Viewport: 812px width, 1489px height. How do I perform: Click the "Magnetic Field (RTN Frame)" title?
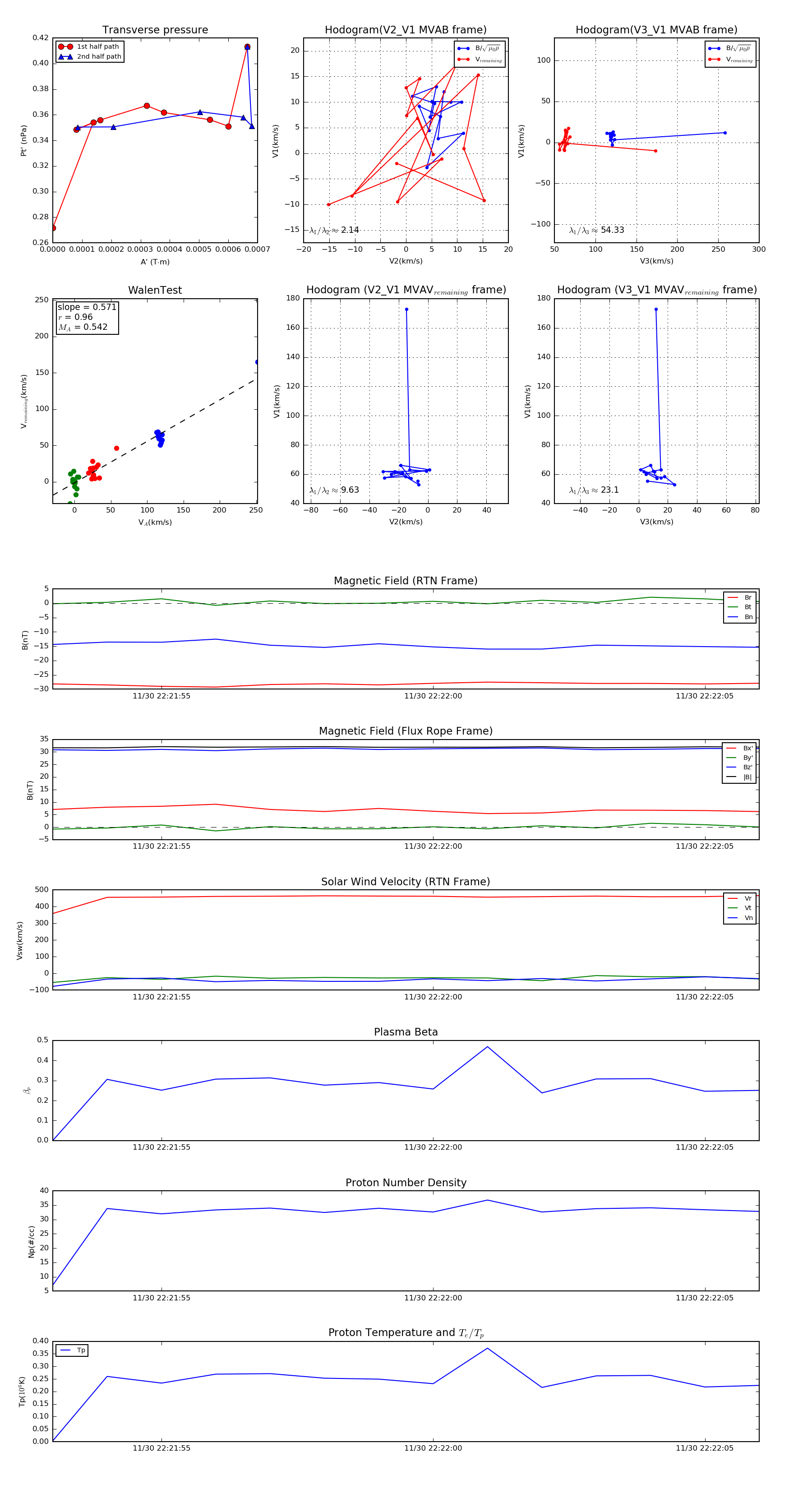(x=406, y=581)
